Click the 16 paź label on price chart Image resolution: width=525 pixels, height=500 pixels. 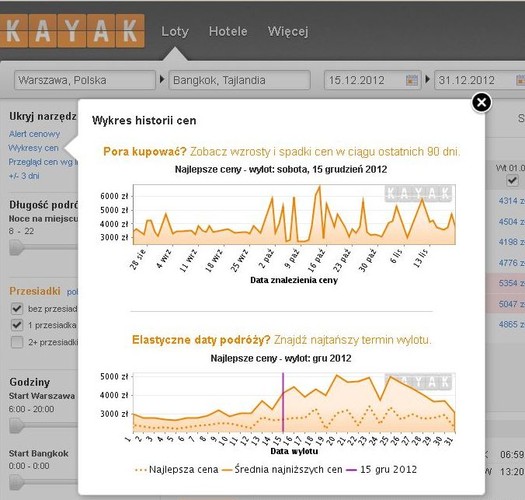[316, 260]
